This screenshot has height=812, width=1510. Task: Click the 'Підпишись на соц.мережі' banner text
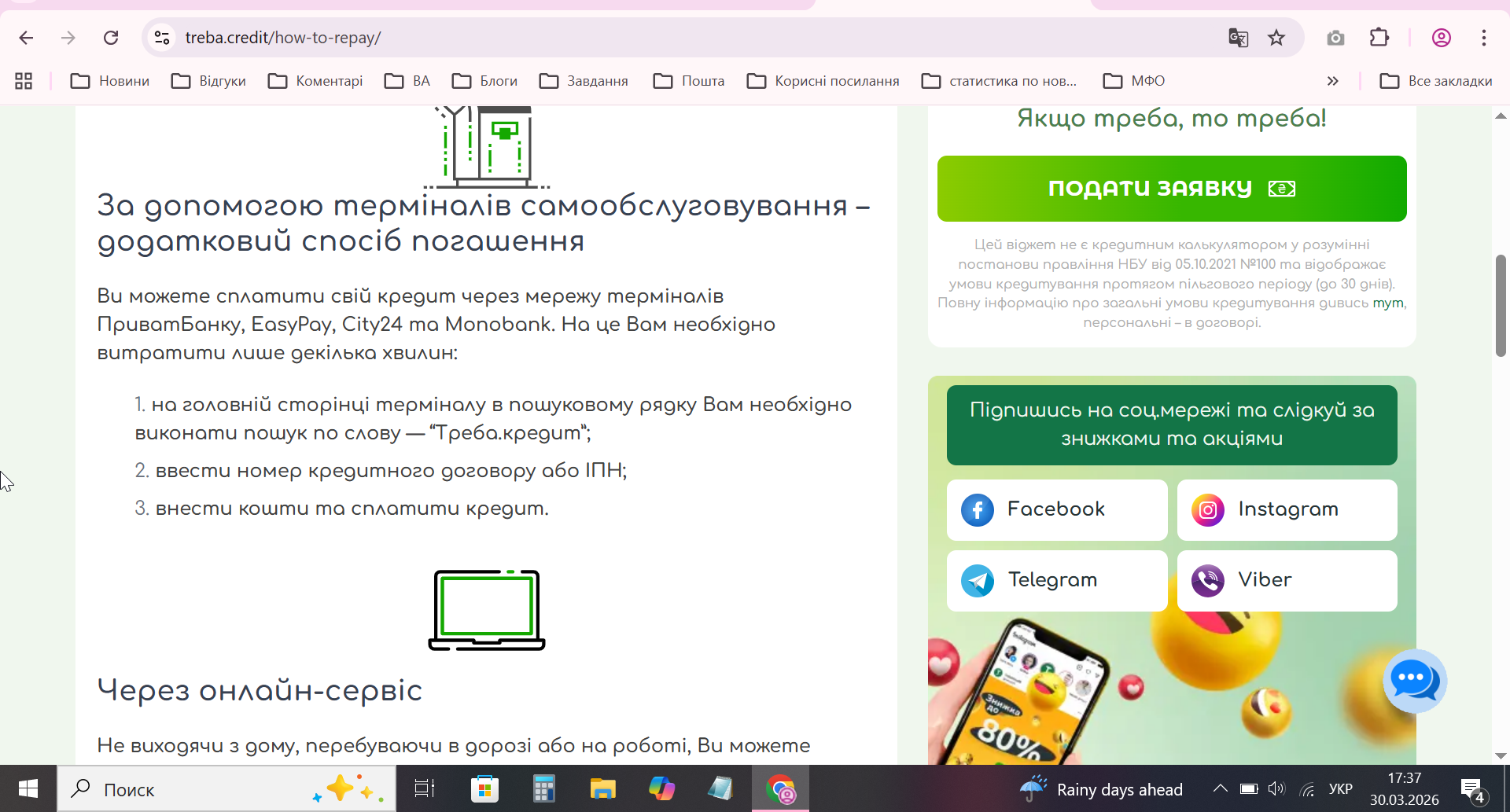(1172, 424)
